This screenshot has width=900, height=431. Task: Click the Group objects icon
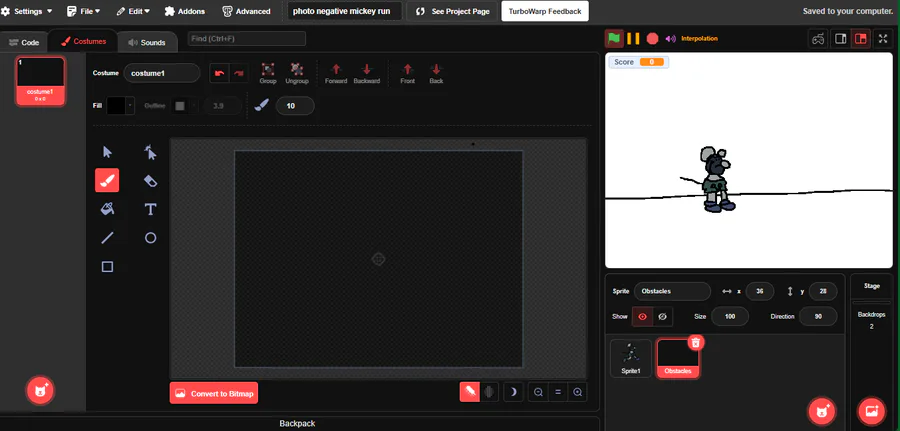tap(268, 73)
